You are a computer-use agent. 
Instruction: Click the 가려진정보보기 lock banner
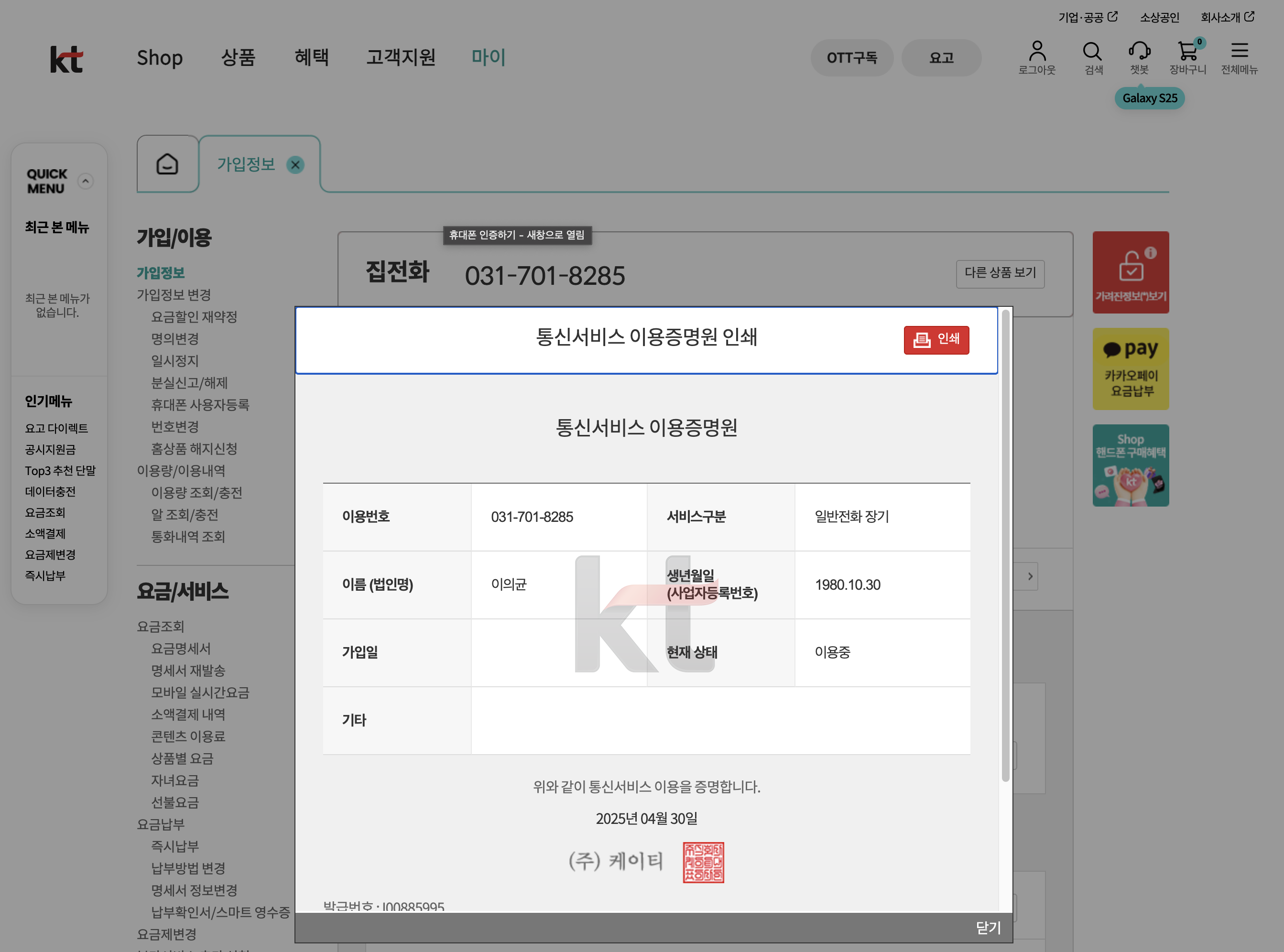coord(1130,272)
